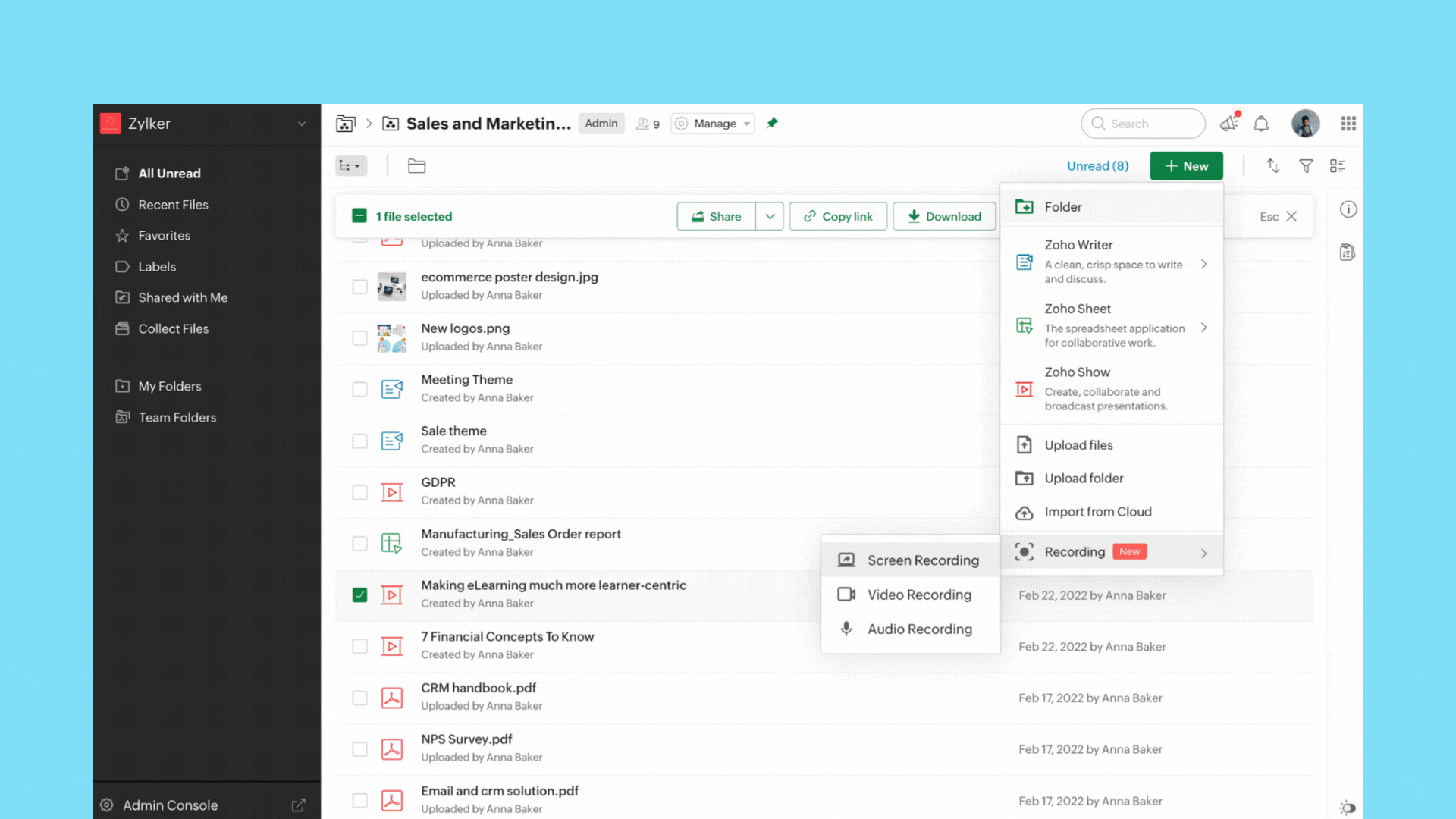The height and width of the screenshot is (819, 1456).
Task: Click the Zylker red logo
Action: pyautogui.click(x=111, y=124)
